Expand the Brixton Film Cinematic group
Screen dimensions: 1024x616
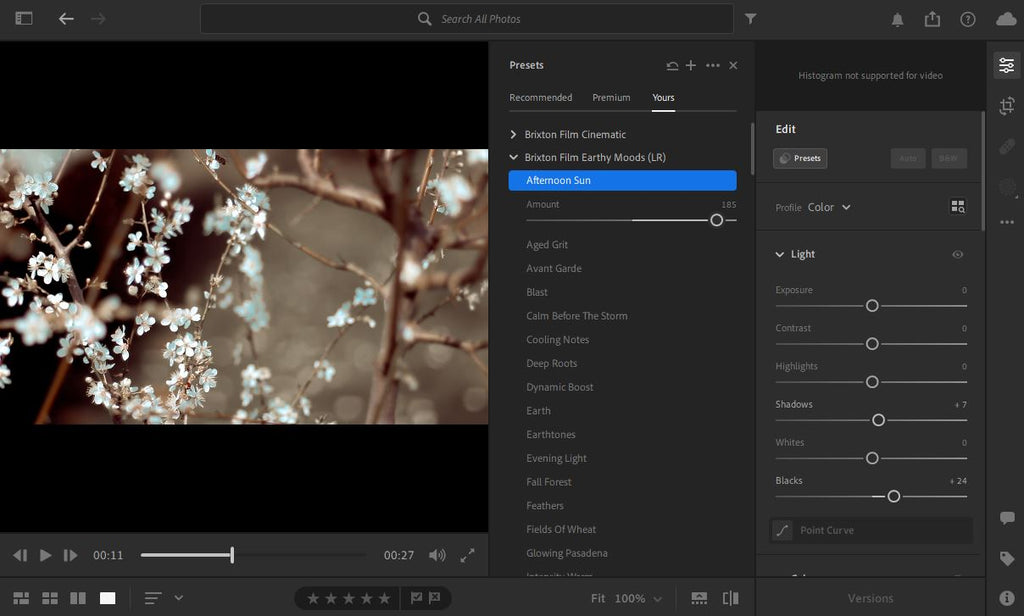514,134
